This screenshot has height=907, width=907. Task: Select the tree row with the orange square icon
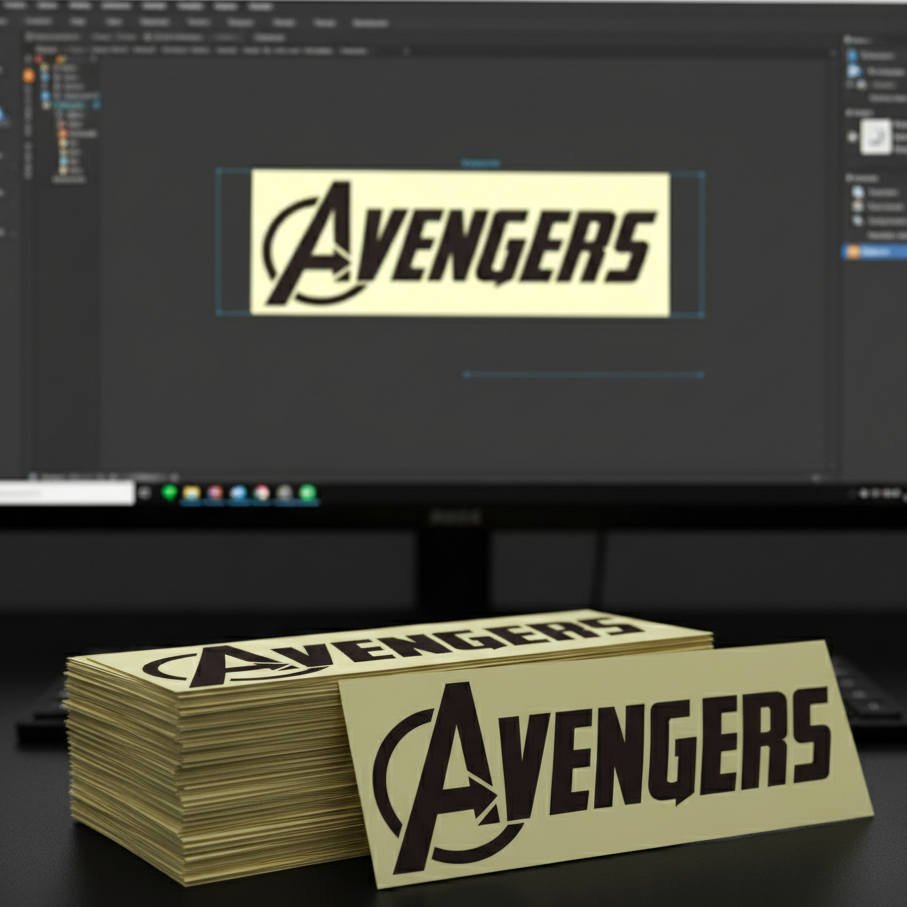(x=78, y=134)
